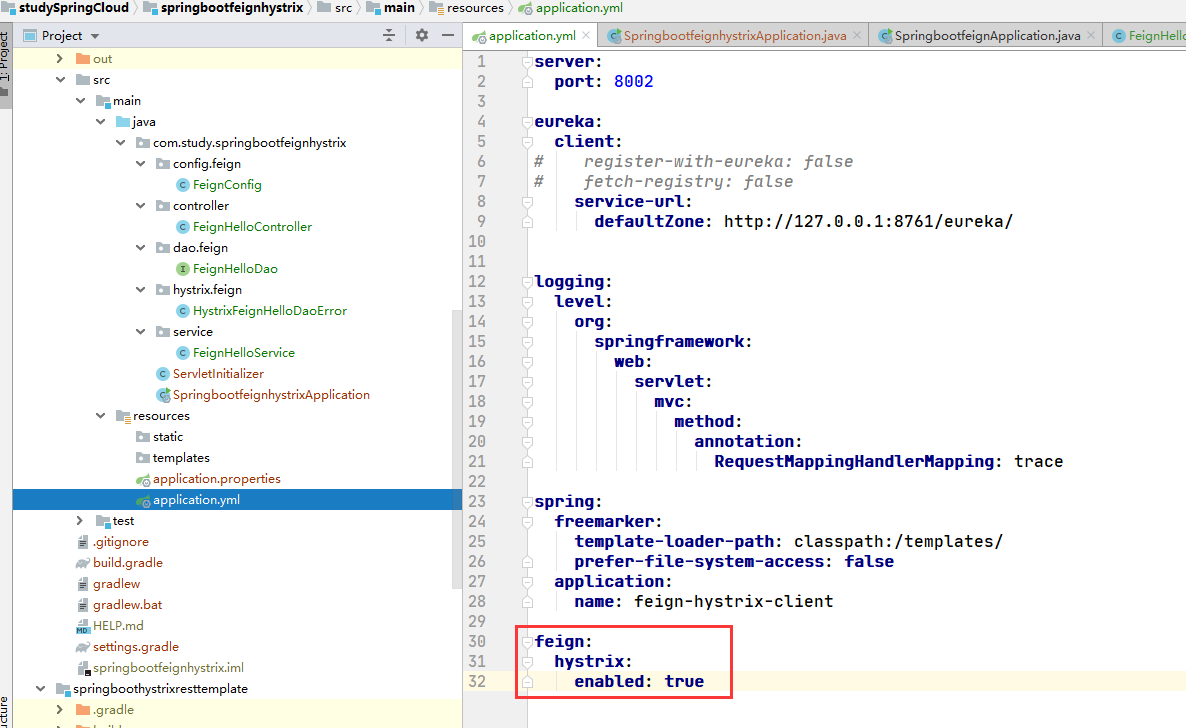1186x728 pixels.
Task: Click main breadcrumb
Action: [399, 8]
